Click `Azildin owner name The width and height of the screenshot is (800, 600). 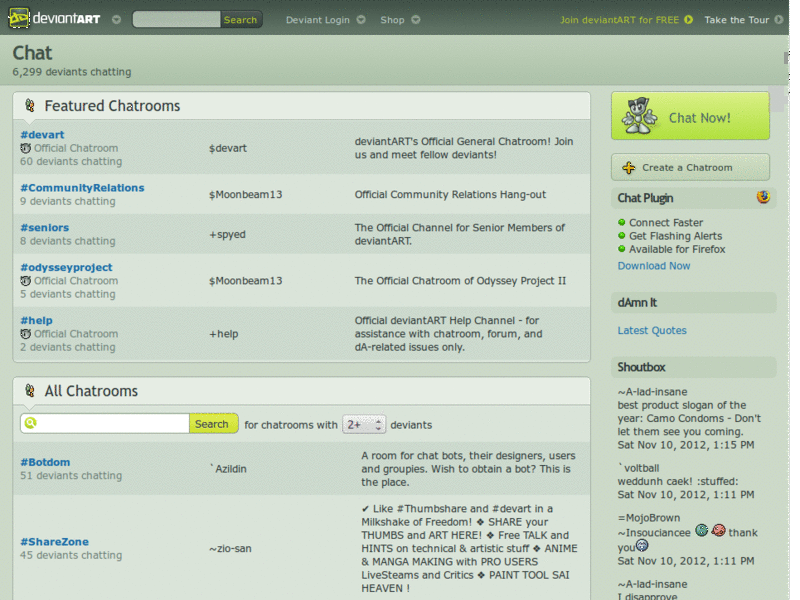click(x=228, y=469)
